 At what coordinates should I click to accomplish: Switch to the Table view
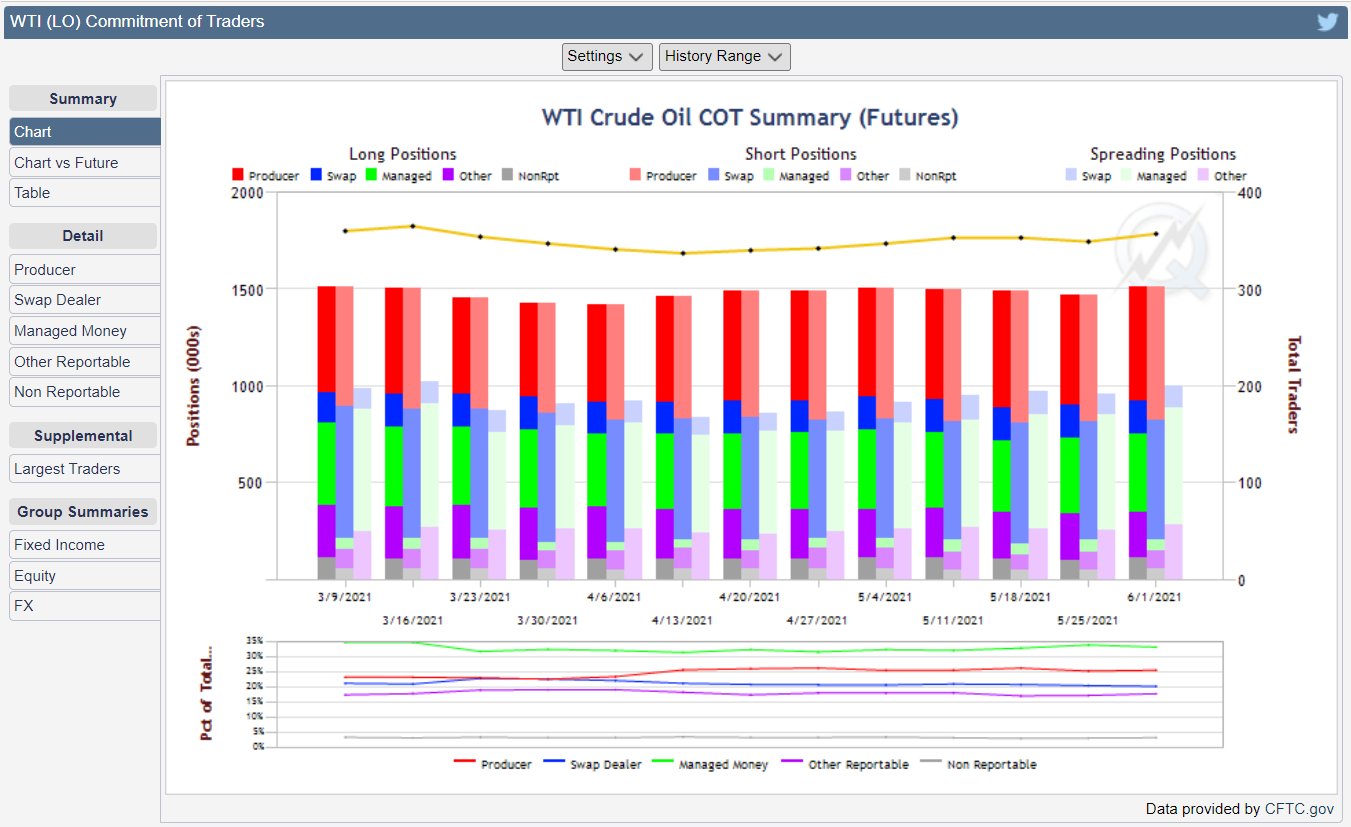pyautogui.click(x=85, y=193)
